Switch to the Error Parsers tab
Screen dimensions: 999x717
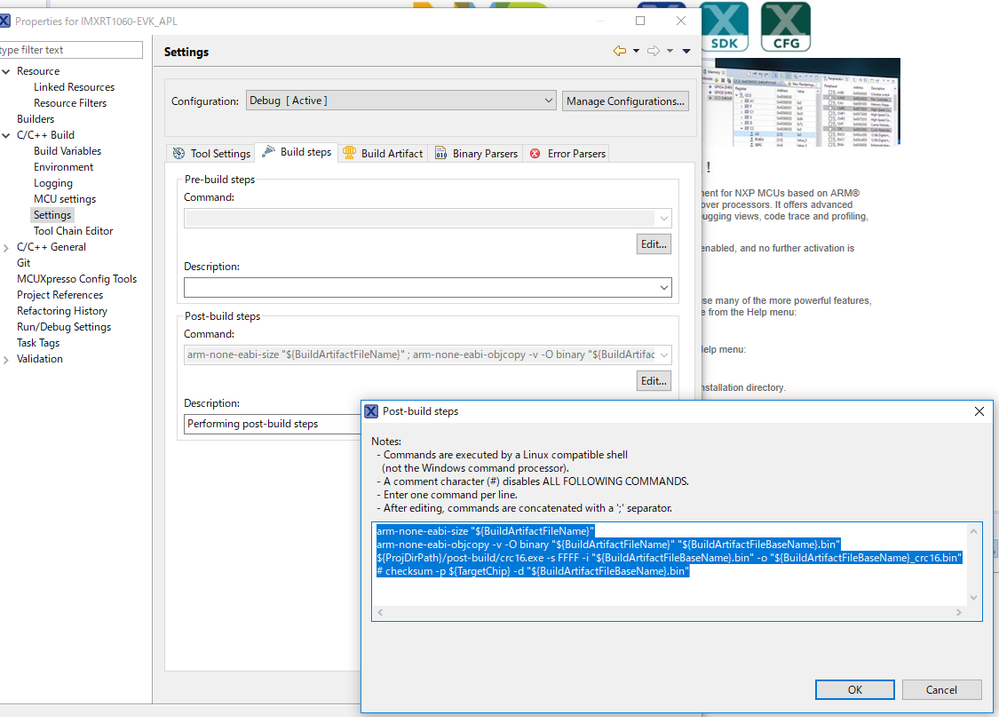pyautogui.click(x=567, y=154)
